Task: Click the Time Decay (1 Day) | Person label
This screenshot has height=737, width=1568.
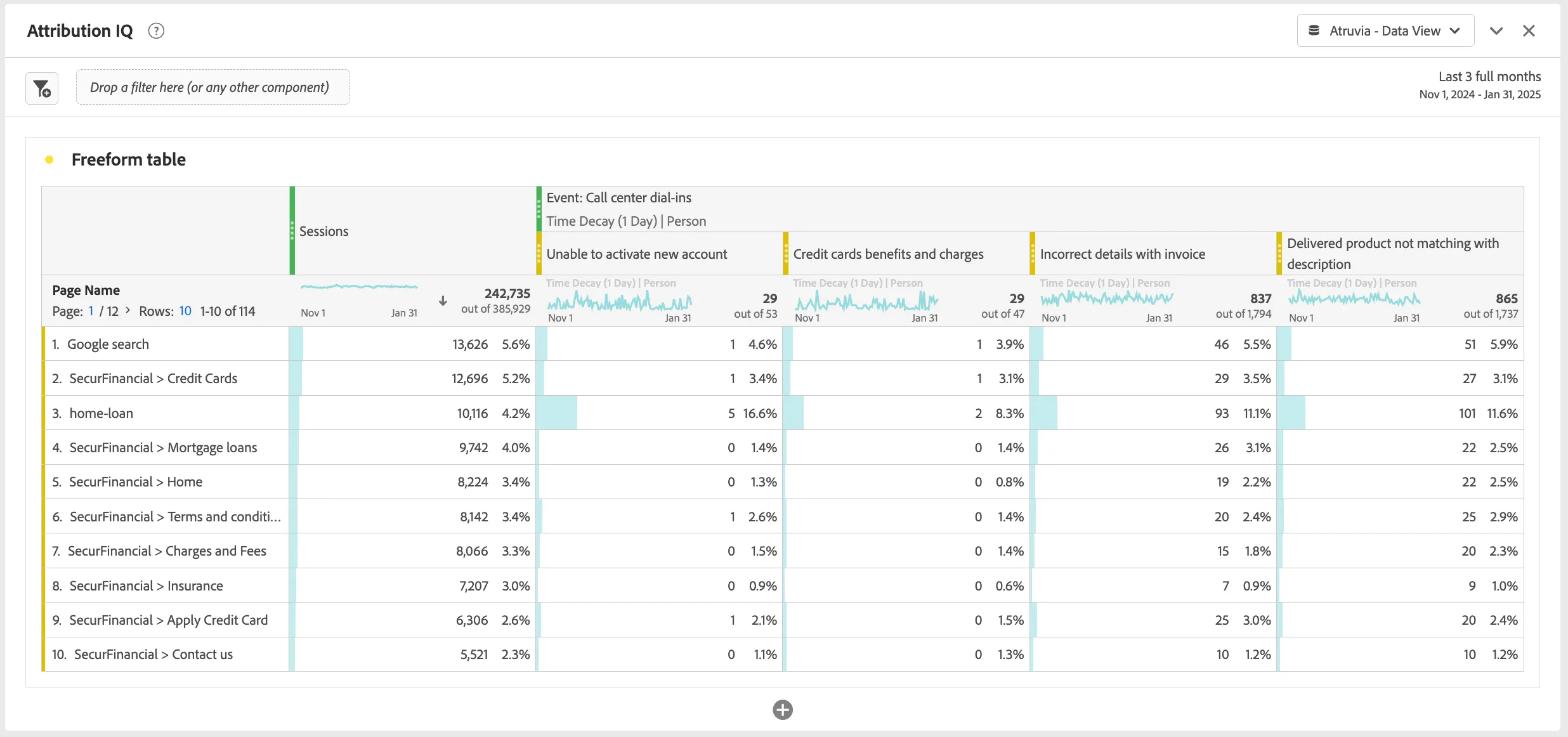Action: [626, 221]
